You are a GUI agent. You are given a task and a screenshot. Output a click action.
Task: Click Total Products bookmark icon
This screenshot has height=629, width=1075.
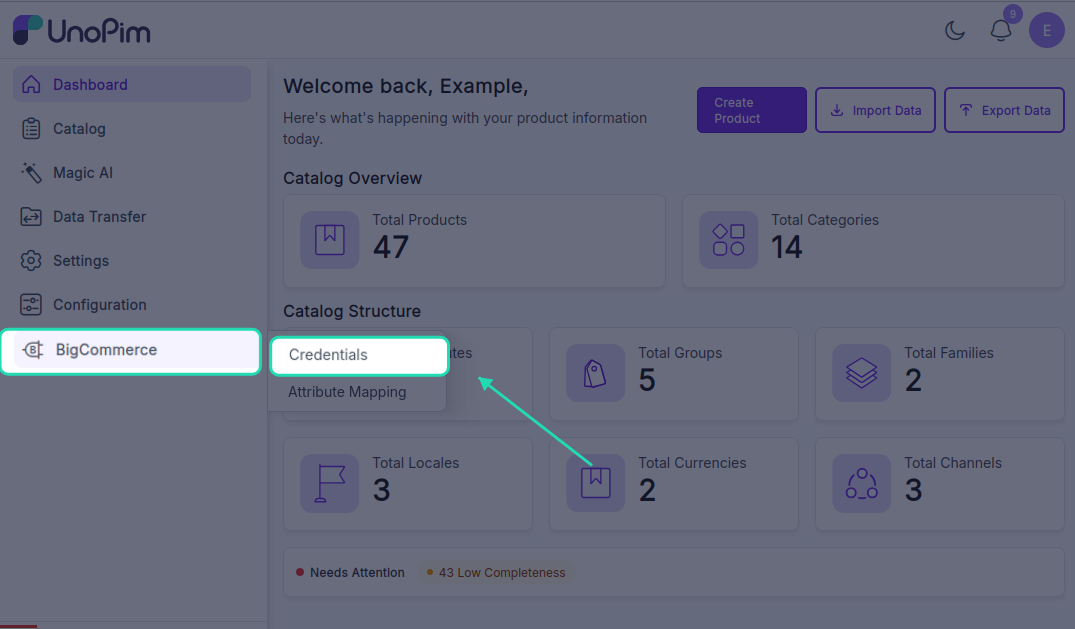tap(330, 239)
